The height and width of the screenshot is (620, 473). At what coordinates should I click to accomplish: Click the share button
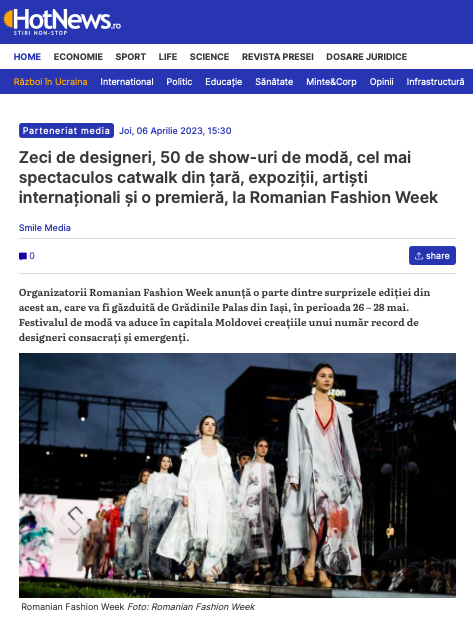tap(432, 256)
